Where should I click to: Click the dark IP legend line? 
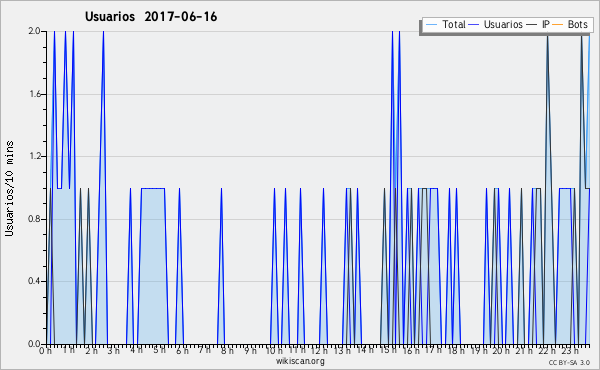(532, 25)
